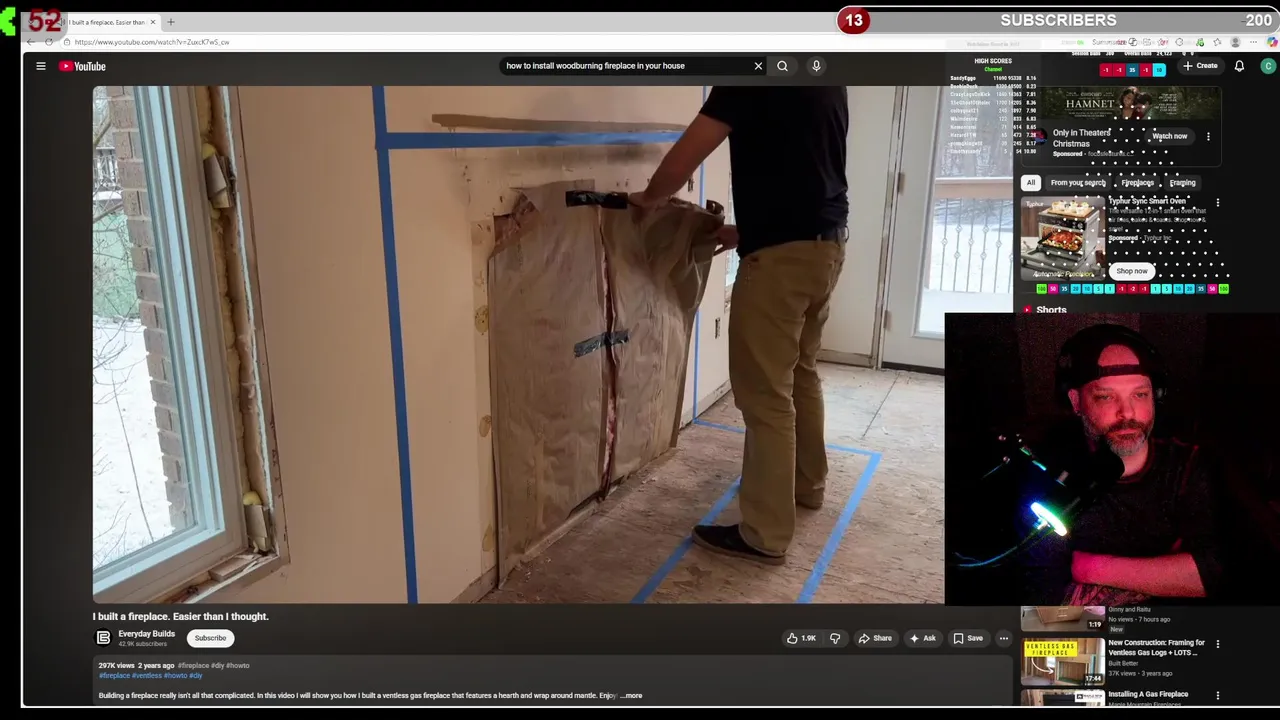Select the I built a fireplace browser tab

[104, 22]
